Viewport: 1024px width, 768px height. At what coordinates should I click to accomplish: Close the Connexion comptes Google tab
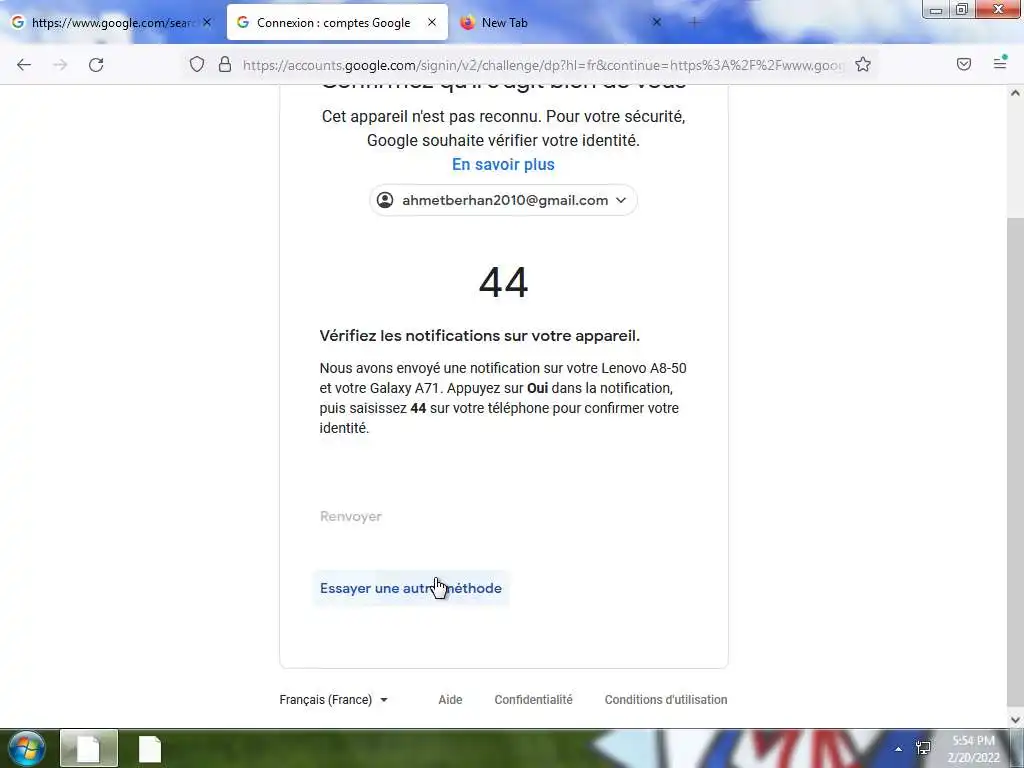point(432,22)
